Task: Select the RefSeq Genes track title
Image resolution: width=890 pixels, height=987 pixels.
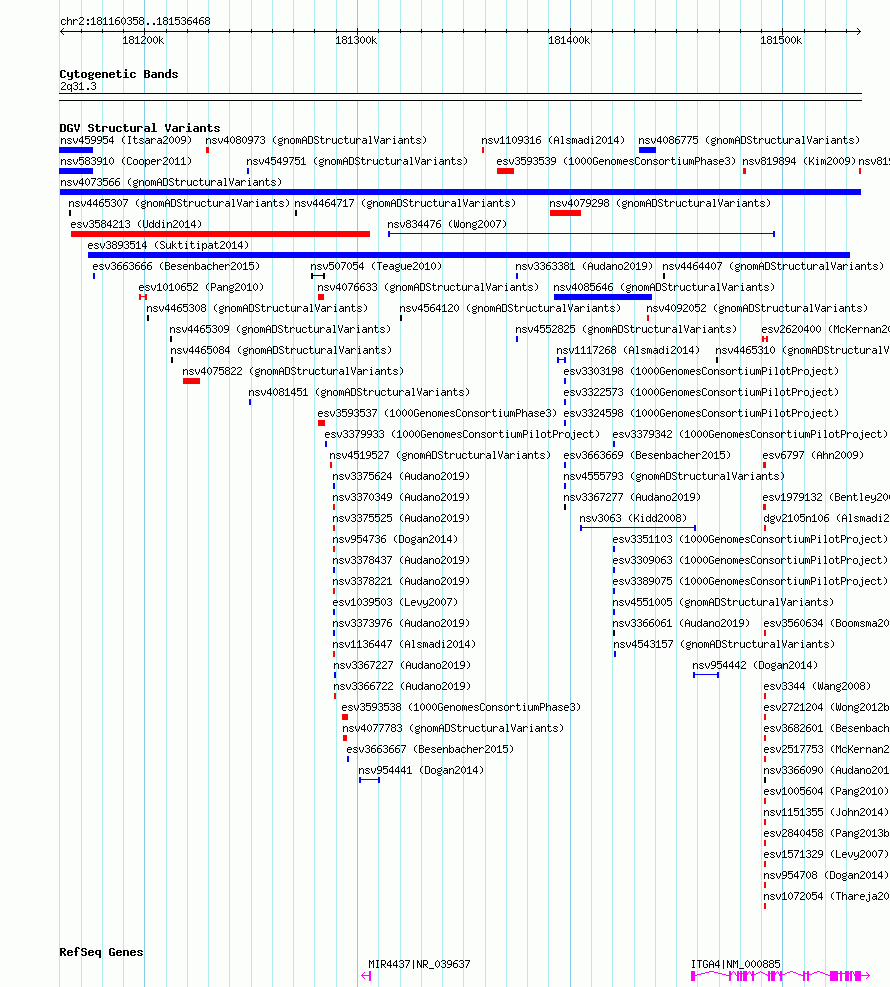Action: click(101, 952)
